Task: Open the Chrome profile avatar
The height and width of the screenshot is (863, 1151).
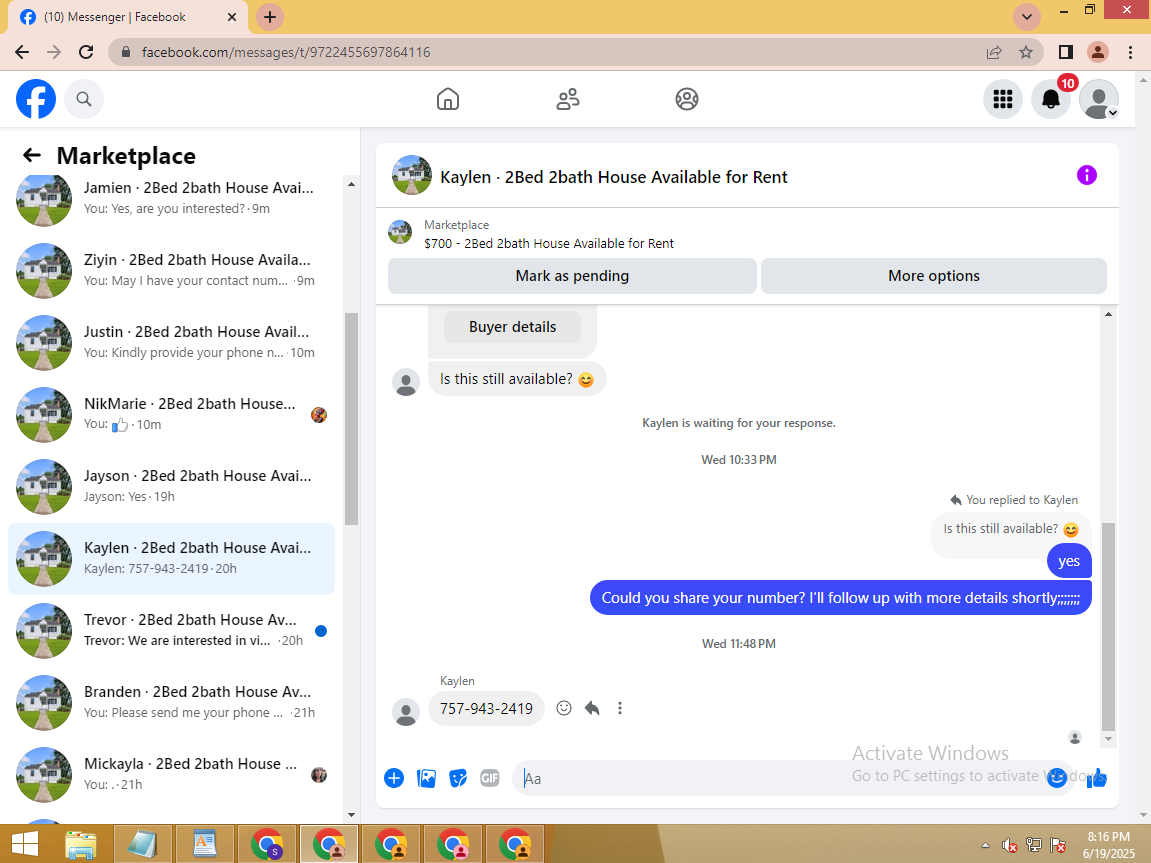Action: pyautogui.click(x=1097, y=52)
